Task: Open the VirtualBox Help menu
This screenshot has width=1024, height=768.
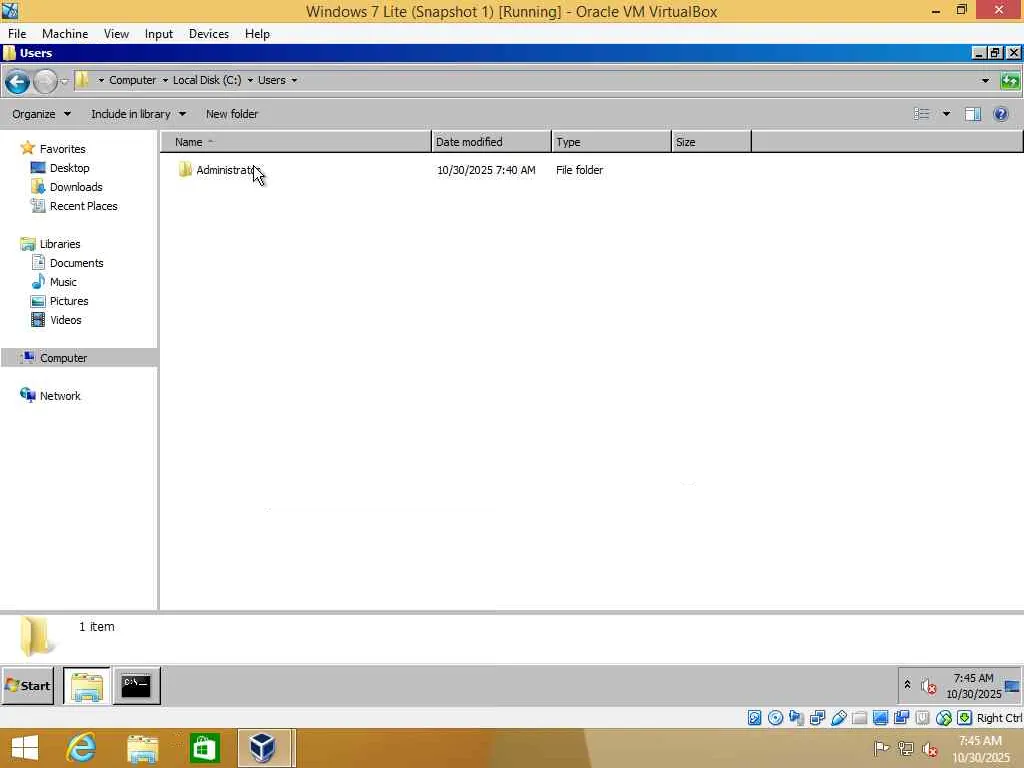Action: click(257, 34)
